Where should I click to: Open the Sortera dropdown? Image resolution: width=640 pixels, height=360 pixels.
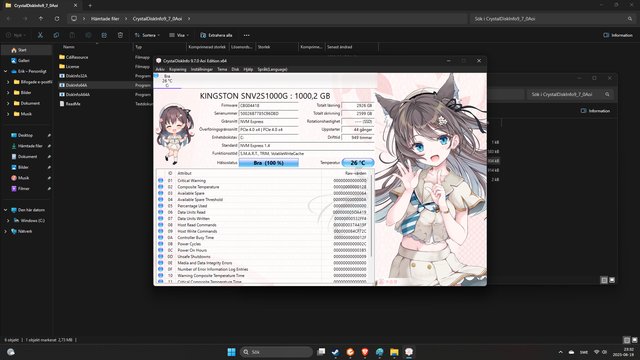(x=147, y=35)
